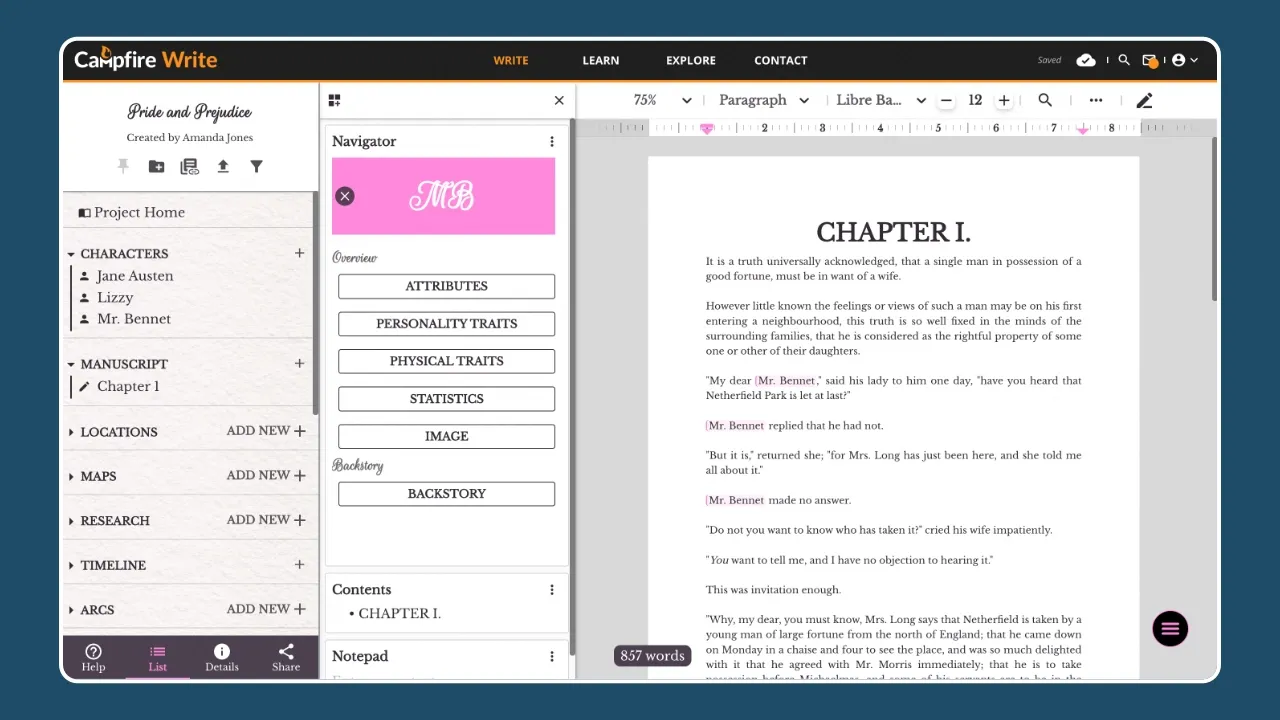The image size is (1280, 720).
Task: Open Help from the bottom bar
Action: coord(93,657)
